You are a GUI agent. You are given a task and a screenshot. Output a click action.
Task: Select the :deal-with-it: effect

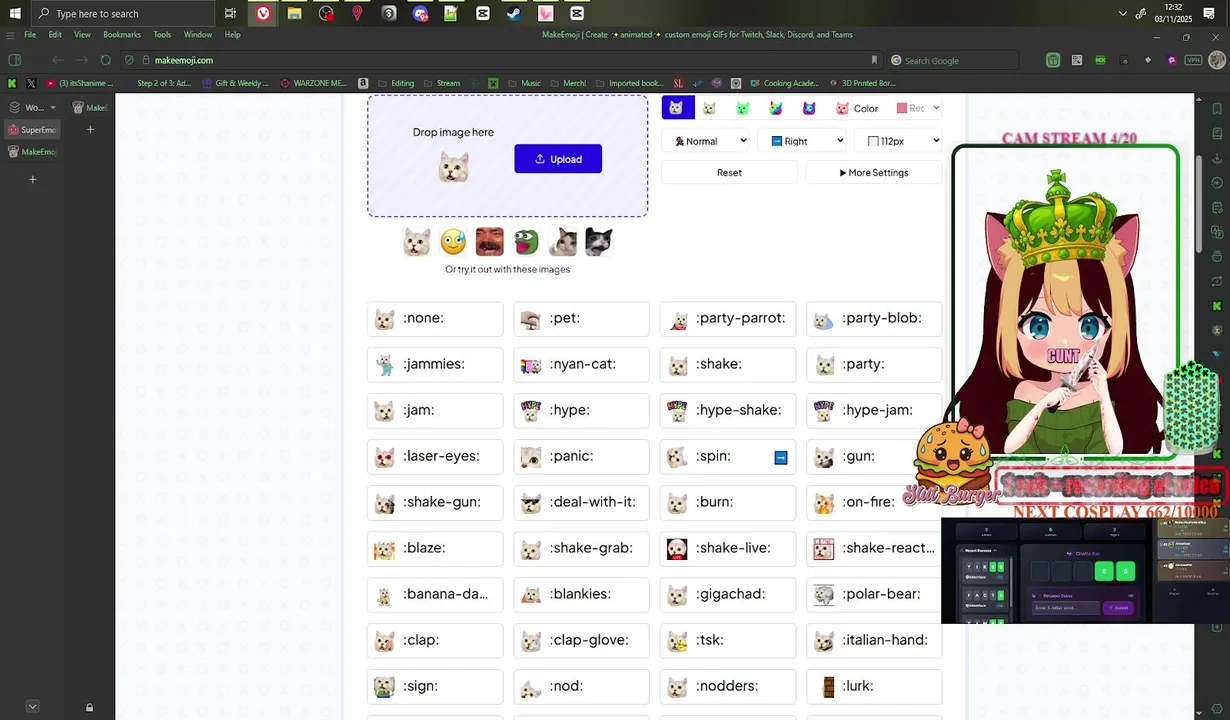581,502
